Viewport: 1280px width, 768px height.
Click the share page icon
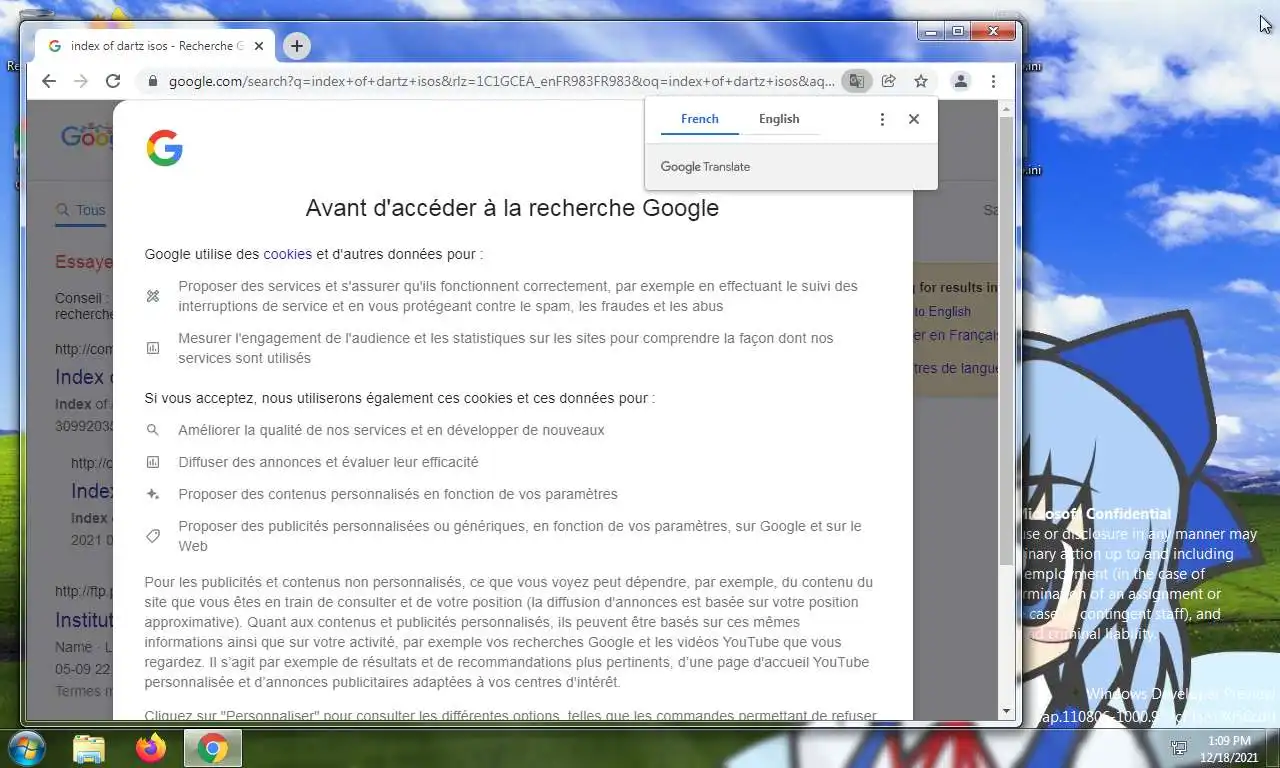[x=888, y=81]
